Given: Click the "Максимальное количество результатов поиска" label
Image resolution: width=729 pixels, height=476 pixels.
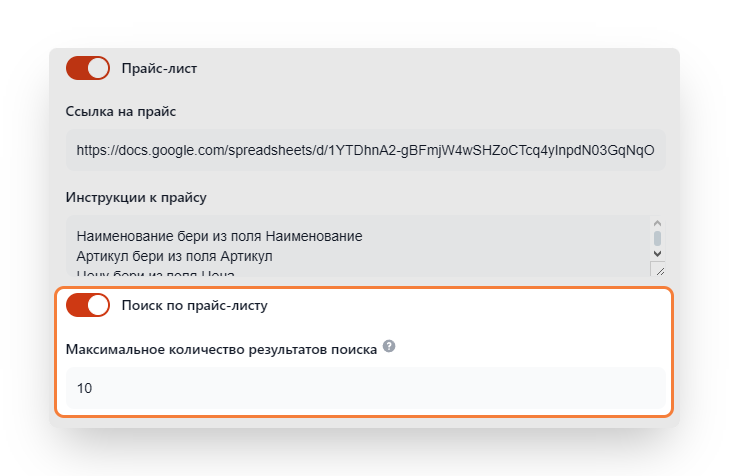Looking at the screenshot, I should point(221,349).
